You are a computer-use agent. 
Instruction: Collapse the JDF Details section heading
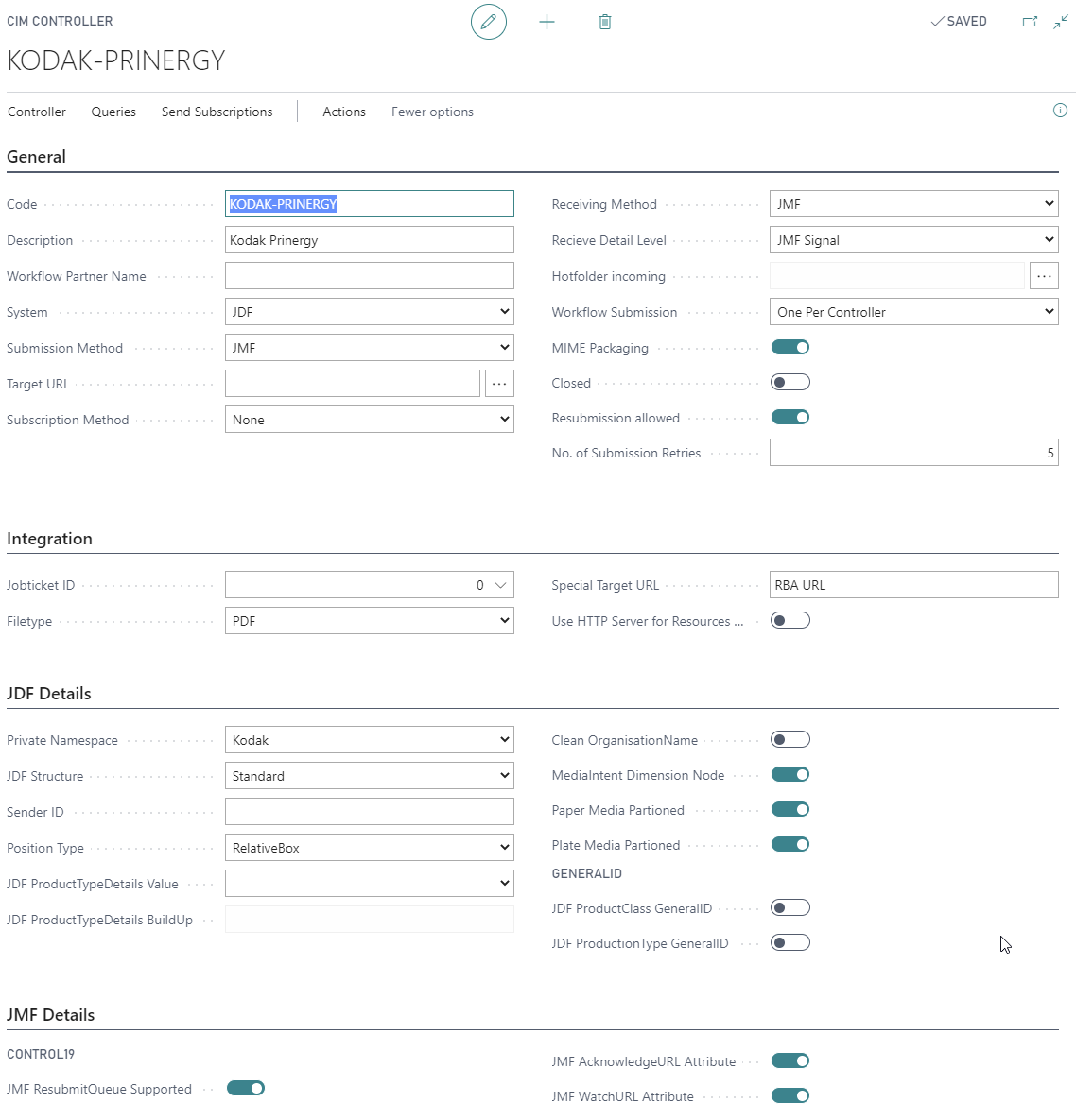pos(49,694)
